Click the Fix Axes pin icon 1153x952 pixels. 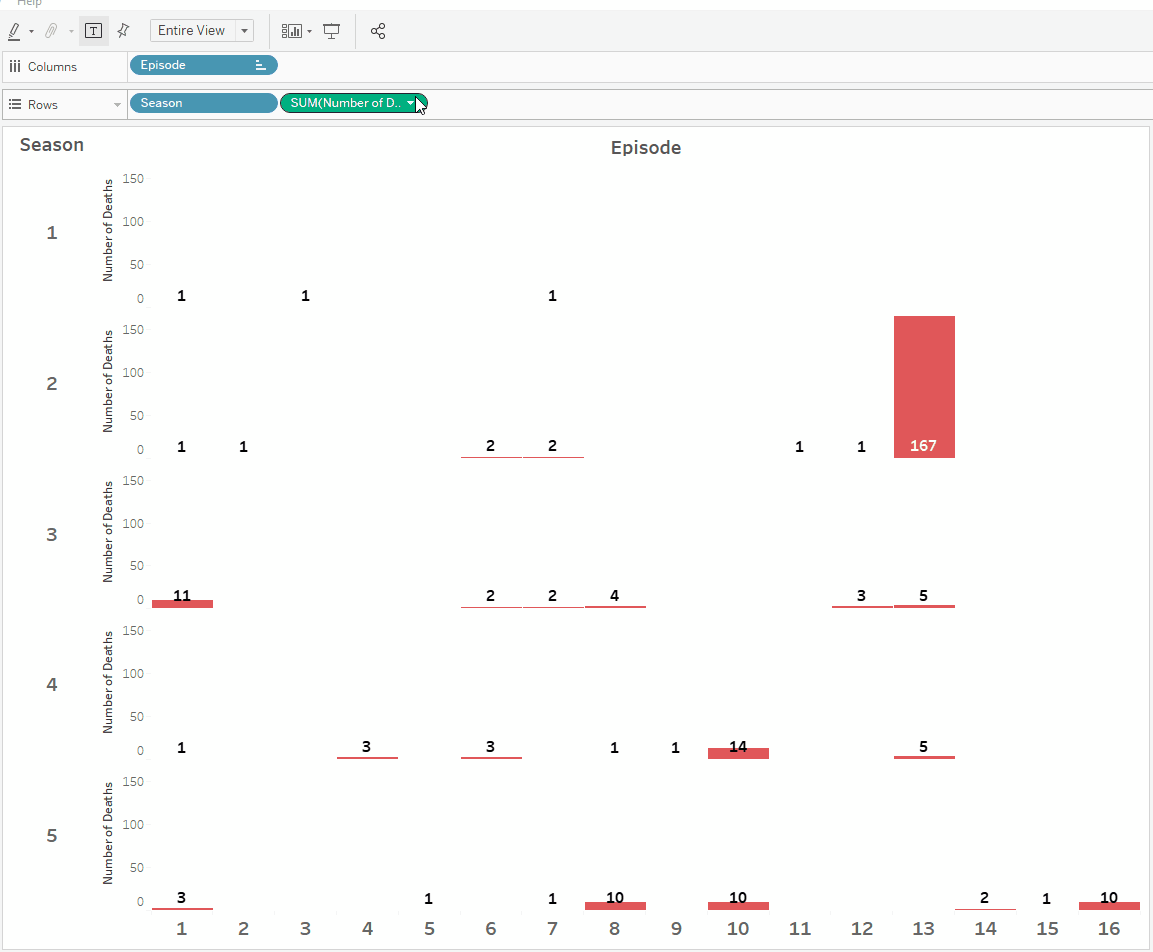pos(124,31)
